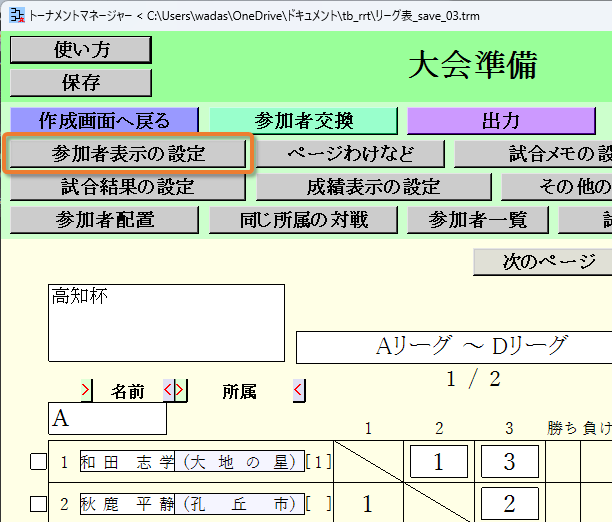This screenshot has width=612, height=522.
Task: Open 参加者交換 participant swap
Action: 304,120
